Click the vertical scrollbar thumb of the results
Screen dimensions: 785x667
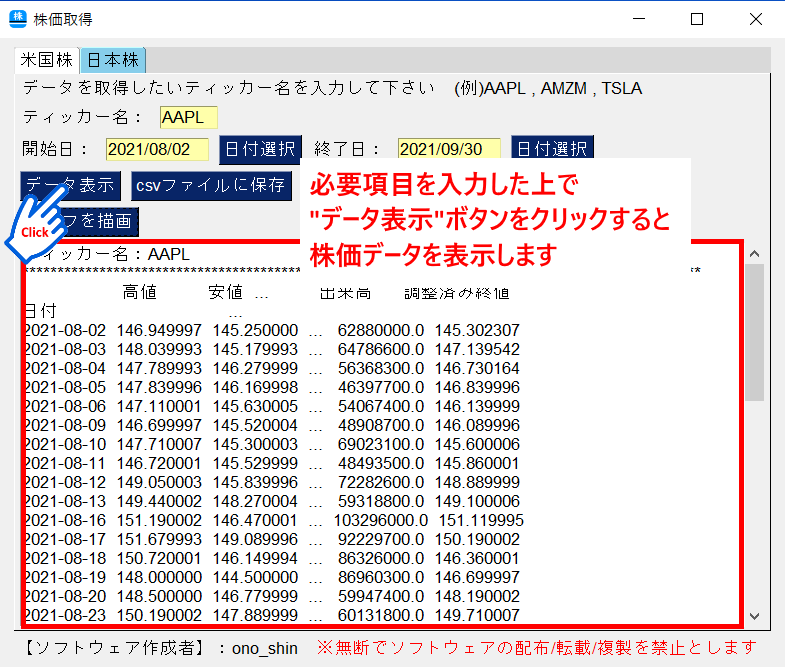[754, 332]
